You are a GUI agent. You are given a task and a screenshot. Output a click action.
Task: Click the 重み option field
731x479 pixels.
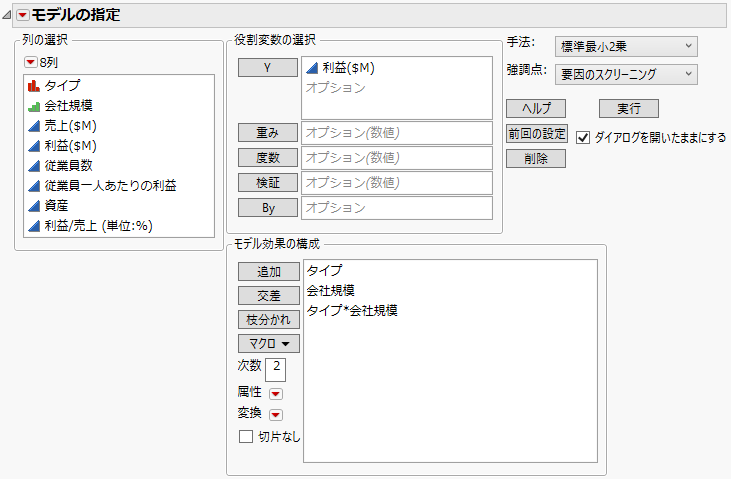coord(397,133)
